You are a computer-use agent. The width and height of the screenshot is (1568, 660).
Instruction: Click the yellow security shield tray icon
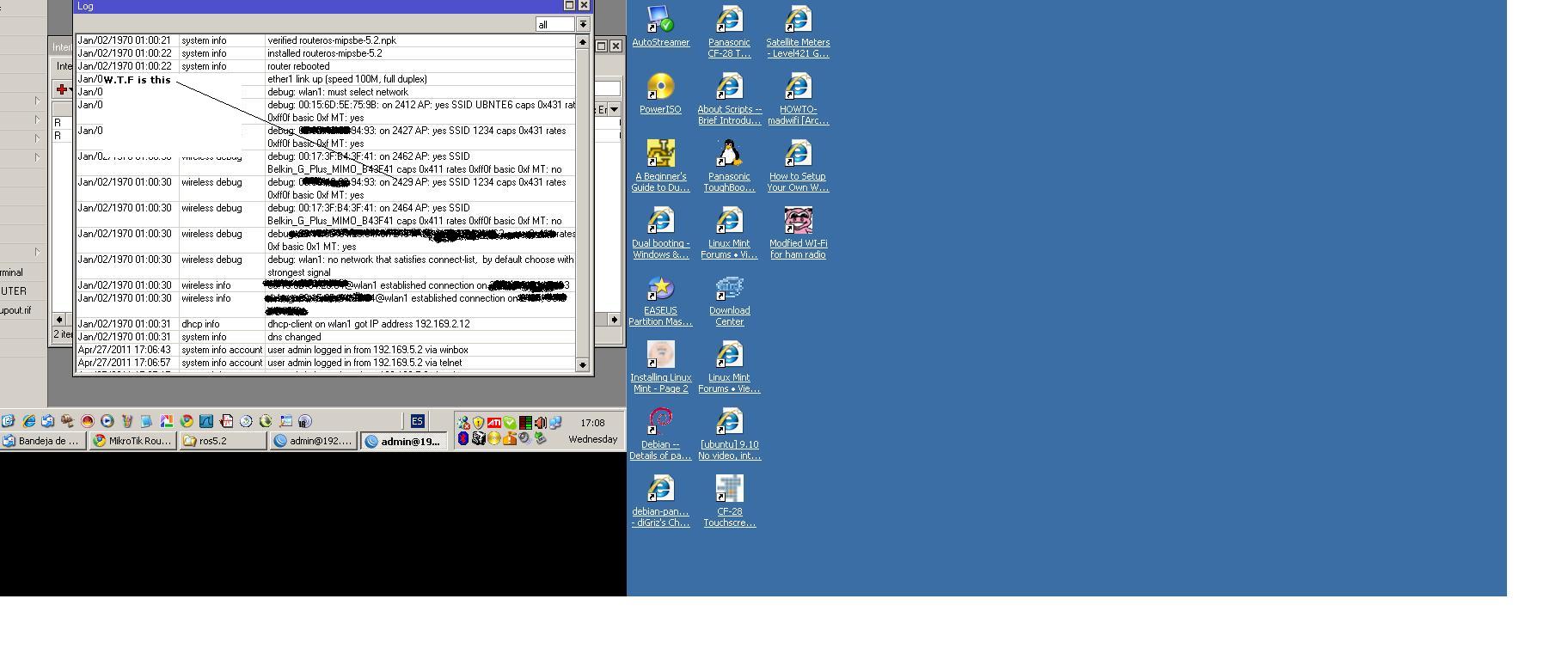pos(478,423)
